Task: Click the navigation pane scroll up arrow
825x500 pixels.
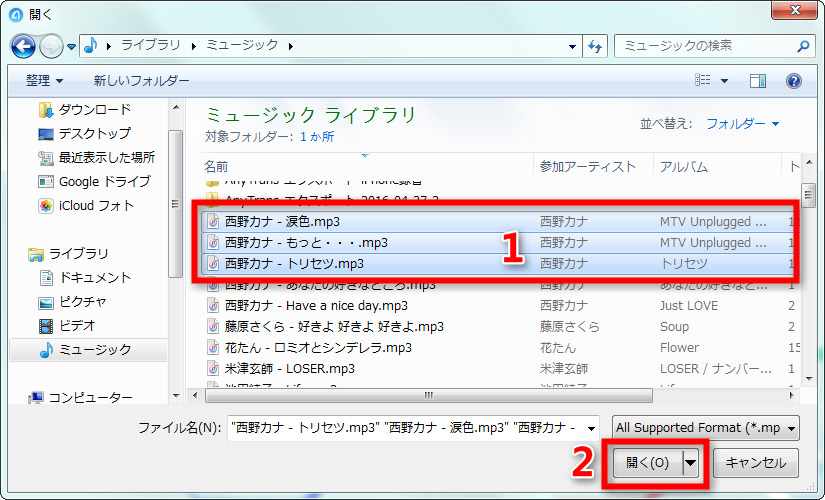Action: 176,107
